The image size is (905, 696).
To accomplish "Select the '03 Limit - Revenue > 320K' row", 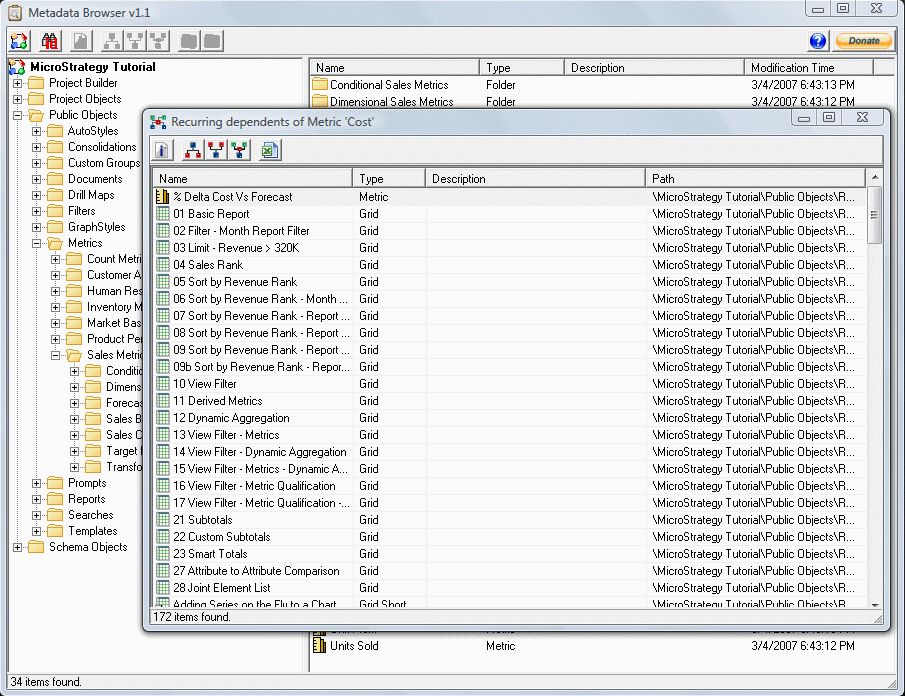I will click(x=510, y=248).
